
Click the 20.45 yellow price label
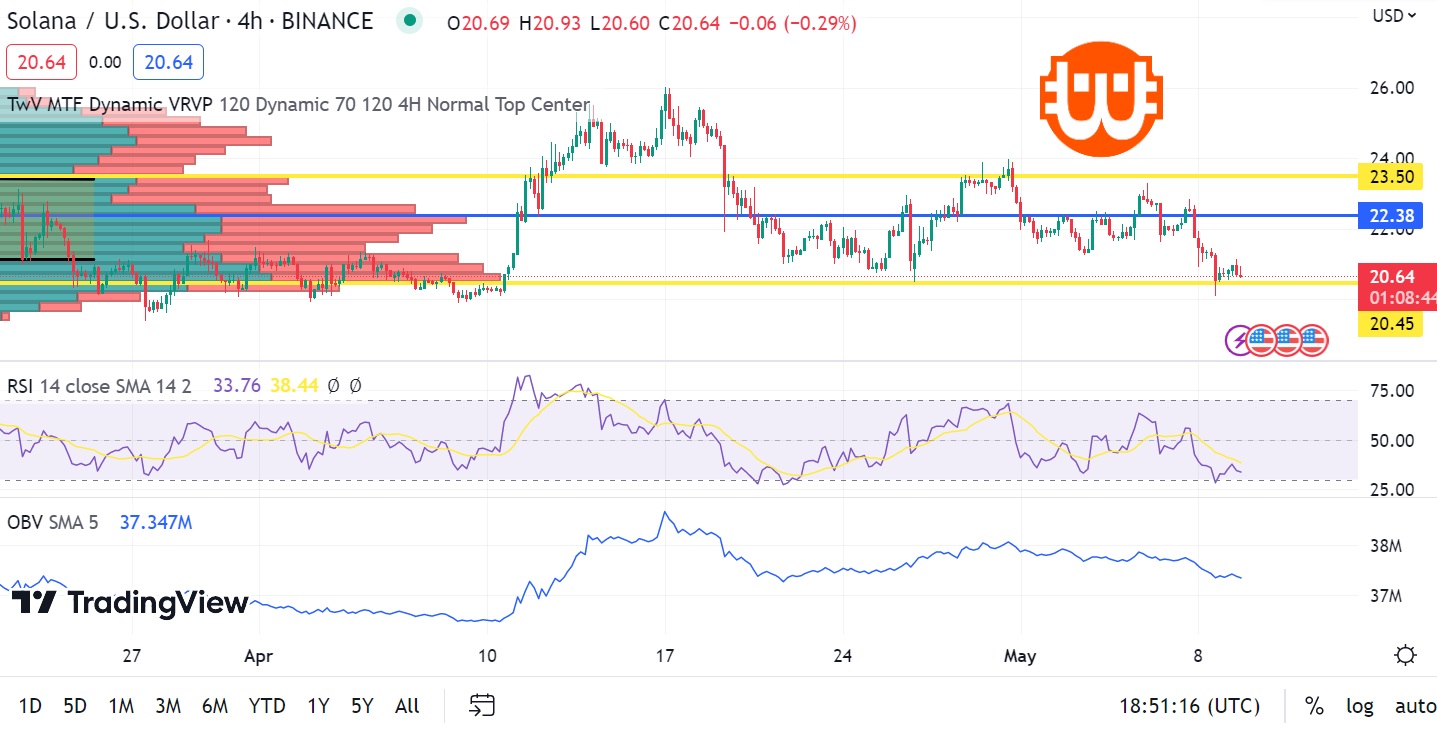1390,323
